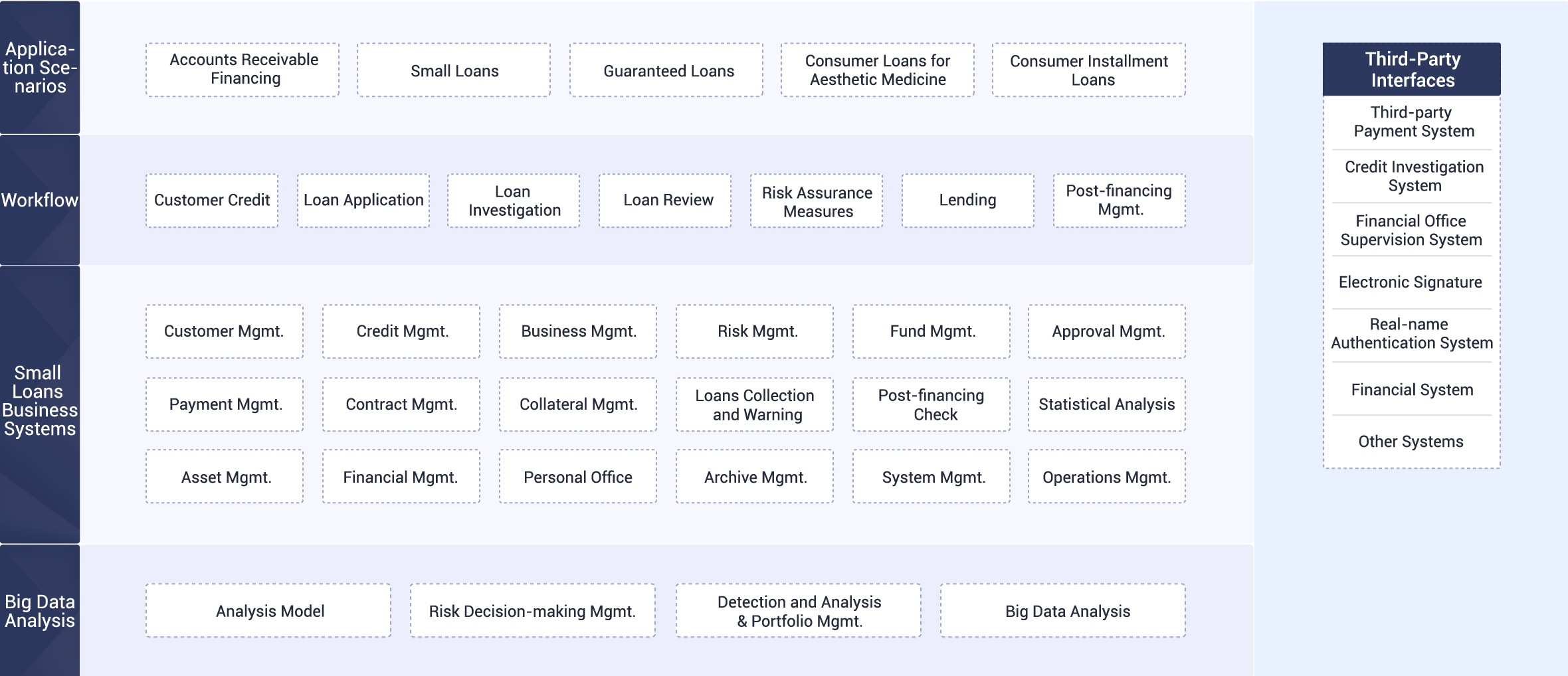Open the Operations Mgmt. module

tap(1107, 476)
